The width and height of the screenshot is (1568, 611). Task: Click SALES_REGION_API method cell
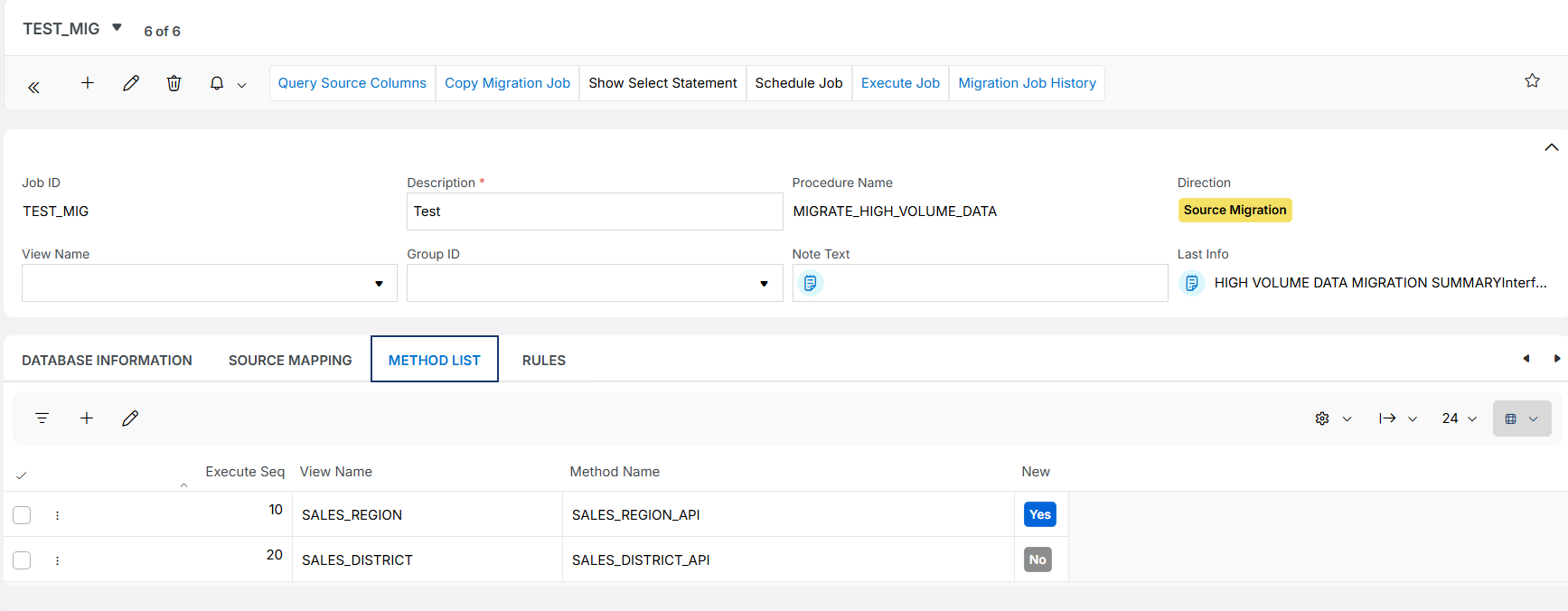pos(788,515)
